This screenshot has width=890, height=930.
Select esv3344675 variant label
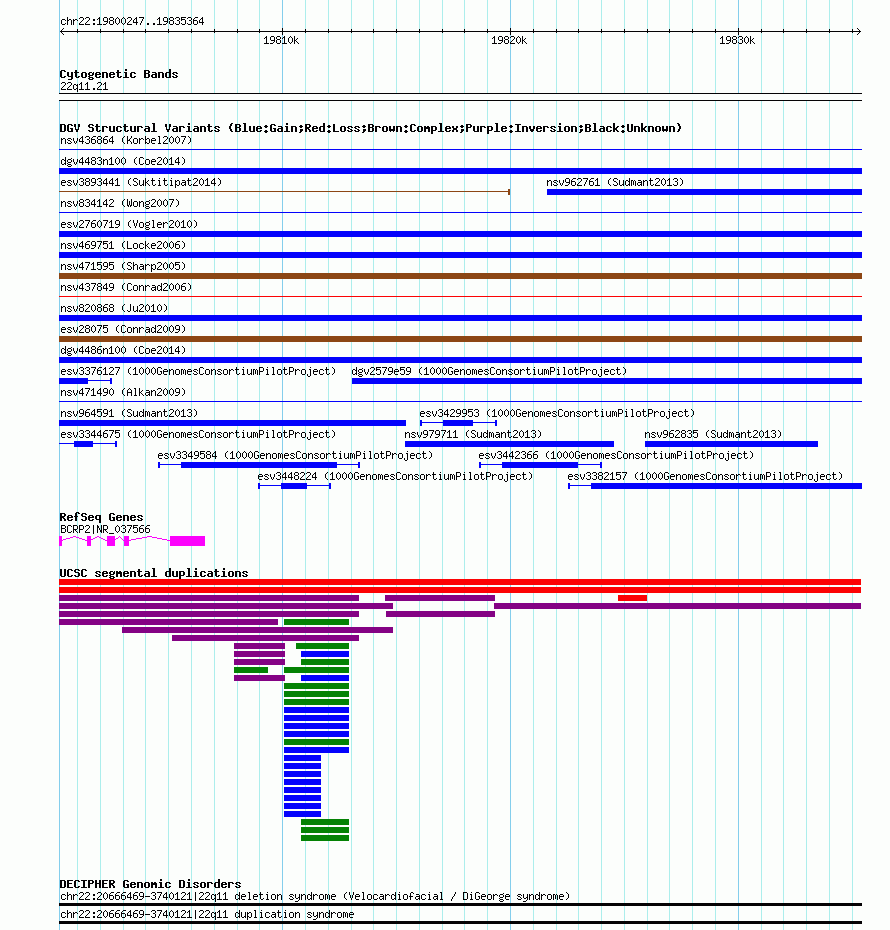pyautogui.click(x=197, y=434)
